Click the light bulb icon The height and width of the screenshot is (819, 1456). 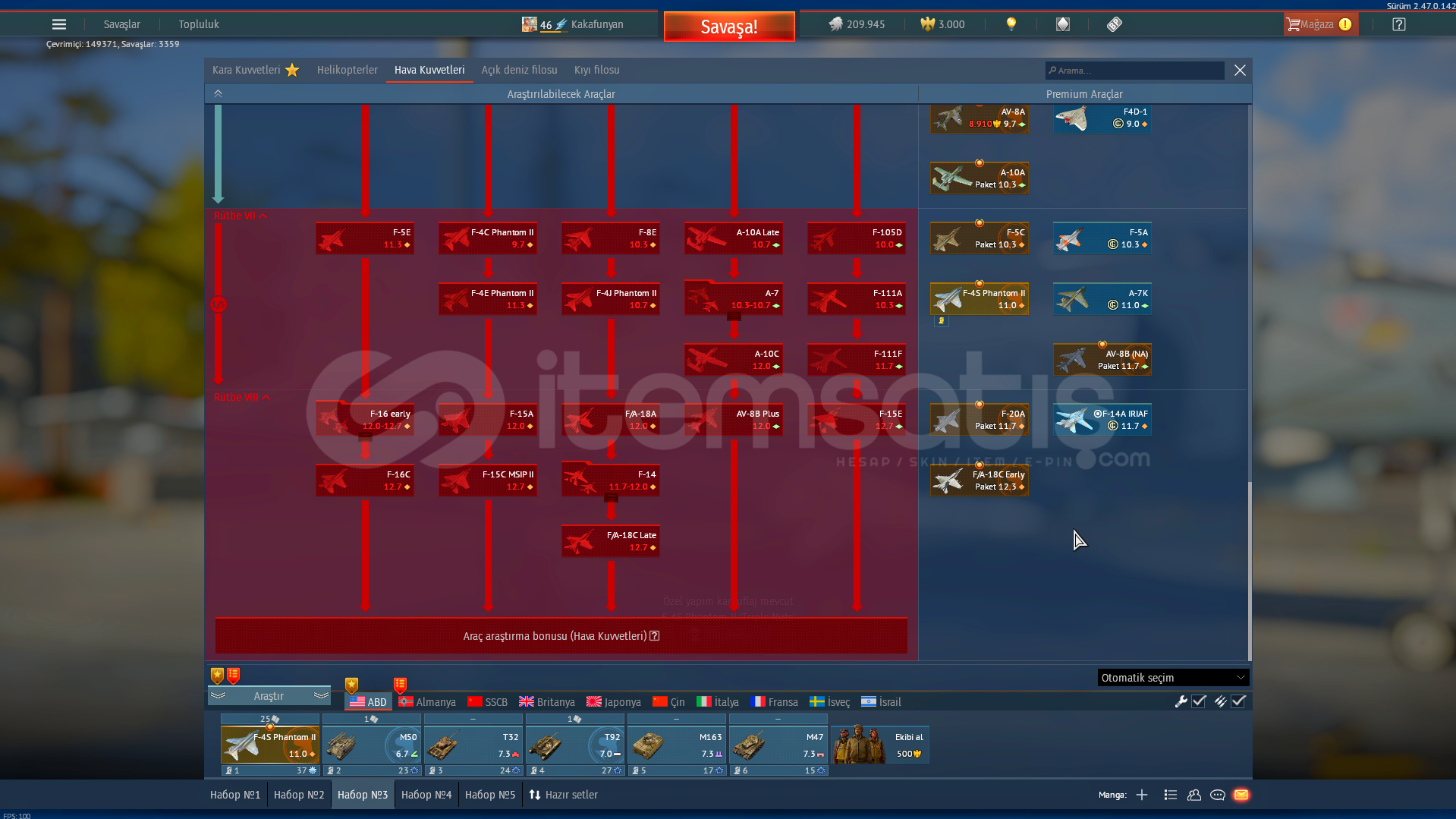tap(1011, 24)
